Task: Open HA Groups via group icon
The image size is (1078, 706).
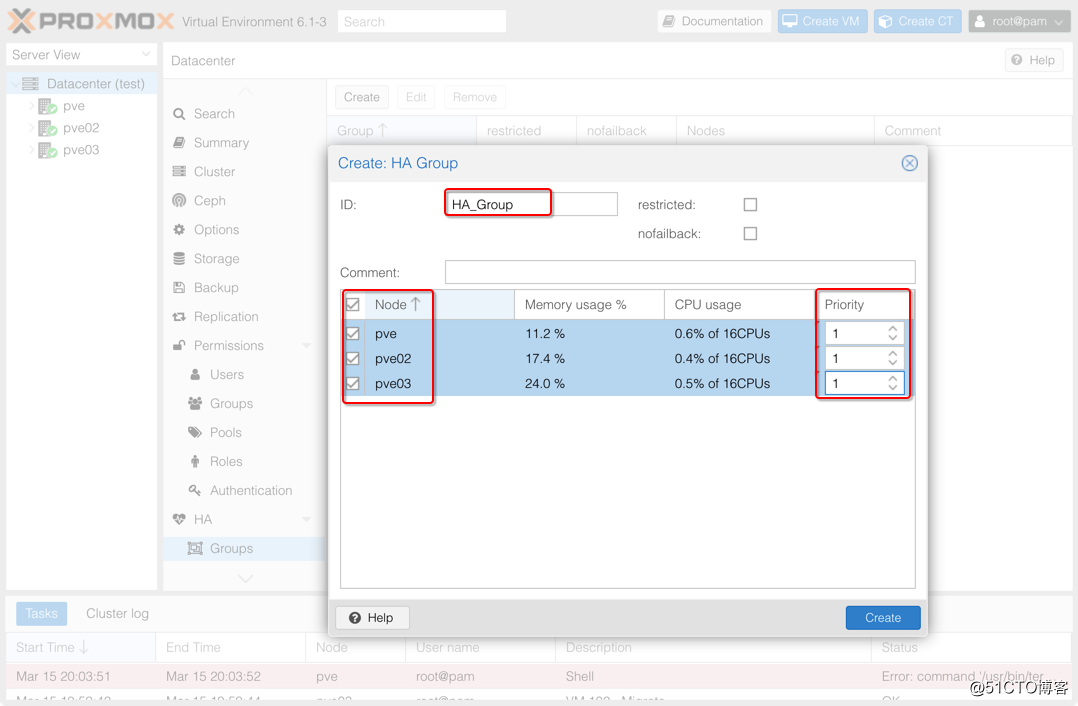Action: [x=195, y=548]
